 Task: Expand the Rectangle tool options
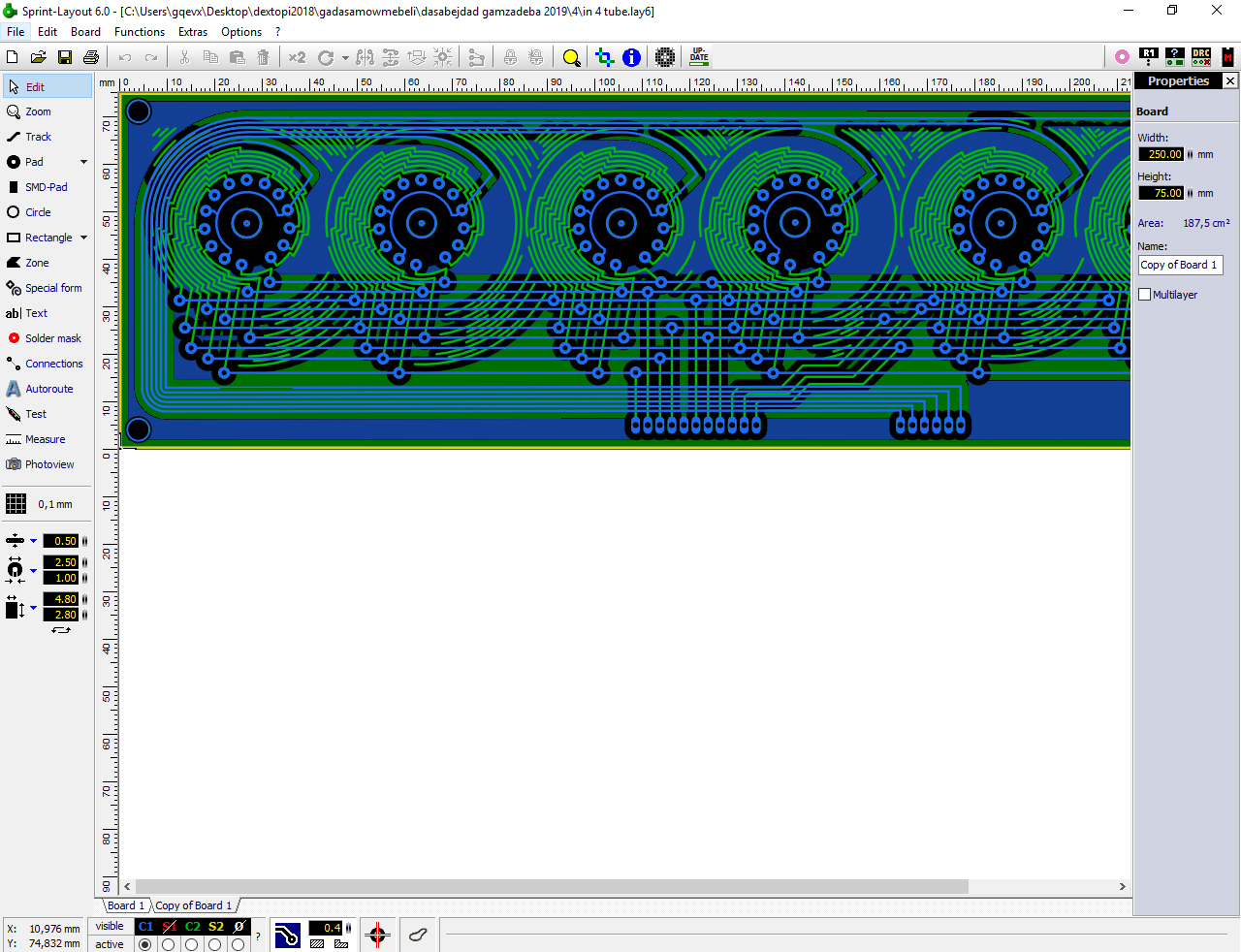click(83, 238)
